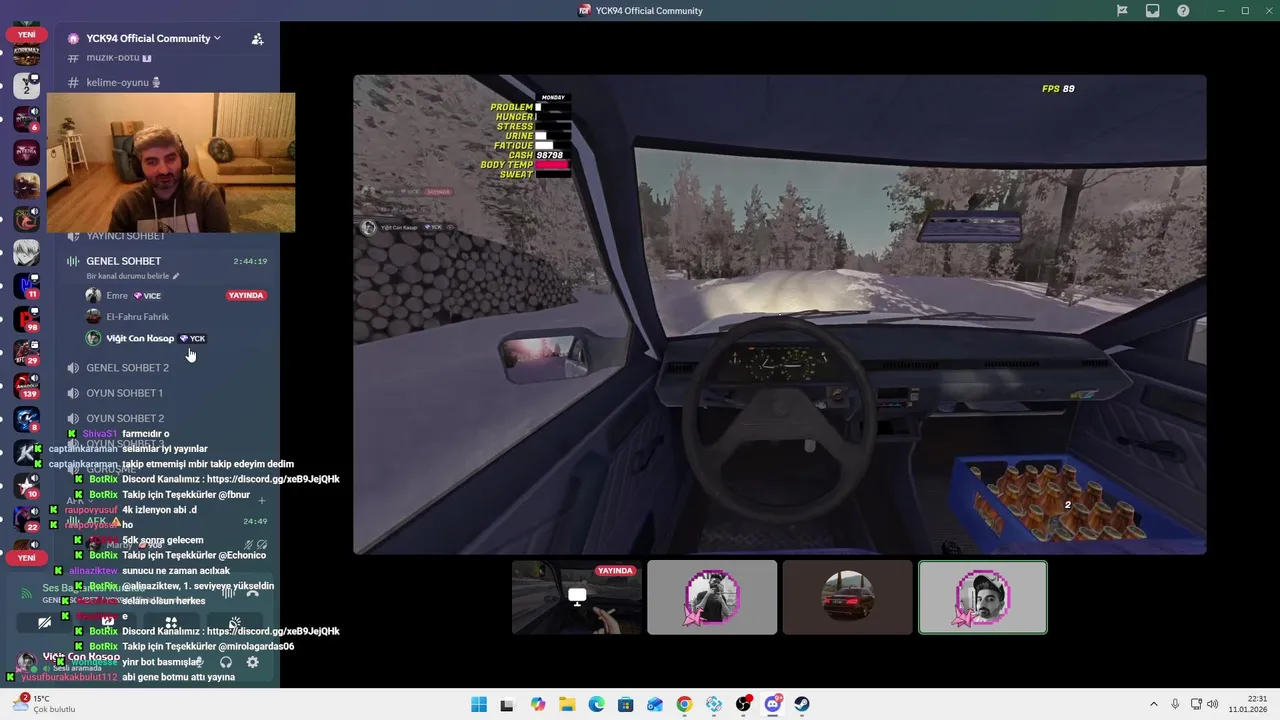Click the edit channel status pencil icon
Viewport: 1280px width, 720px height.
(176, 276)
